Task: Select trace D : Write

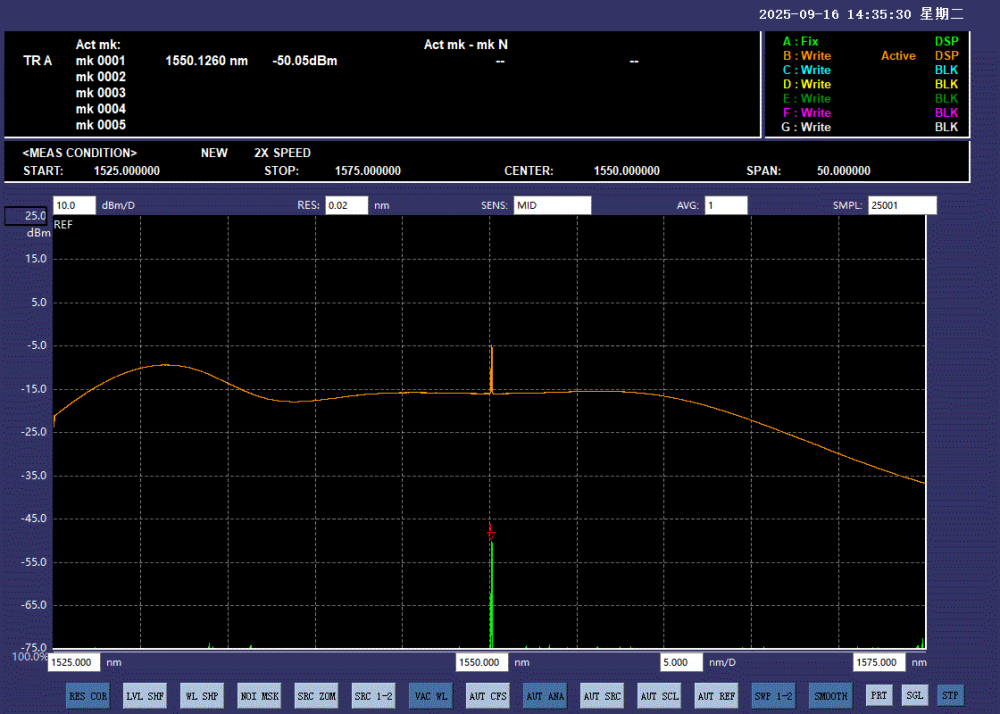Action: click(x=807, y=84)
